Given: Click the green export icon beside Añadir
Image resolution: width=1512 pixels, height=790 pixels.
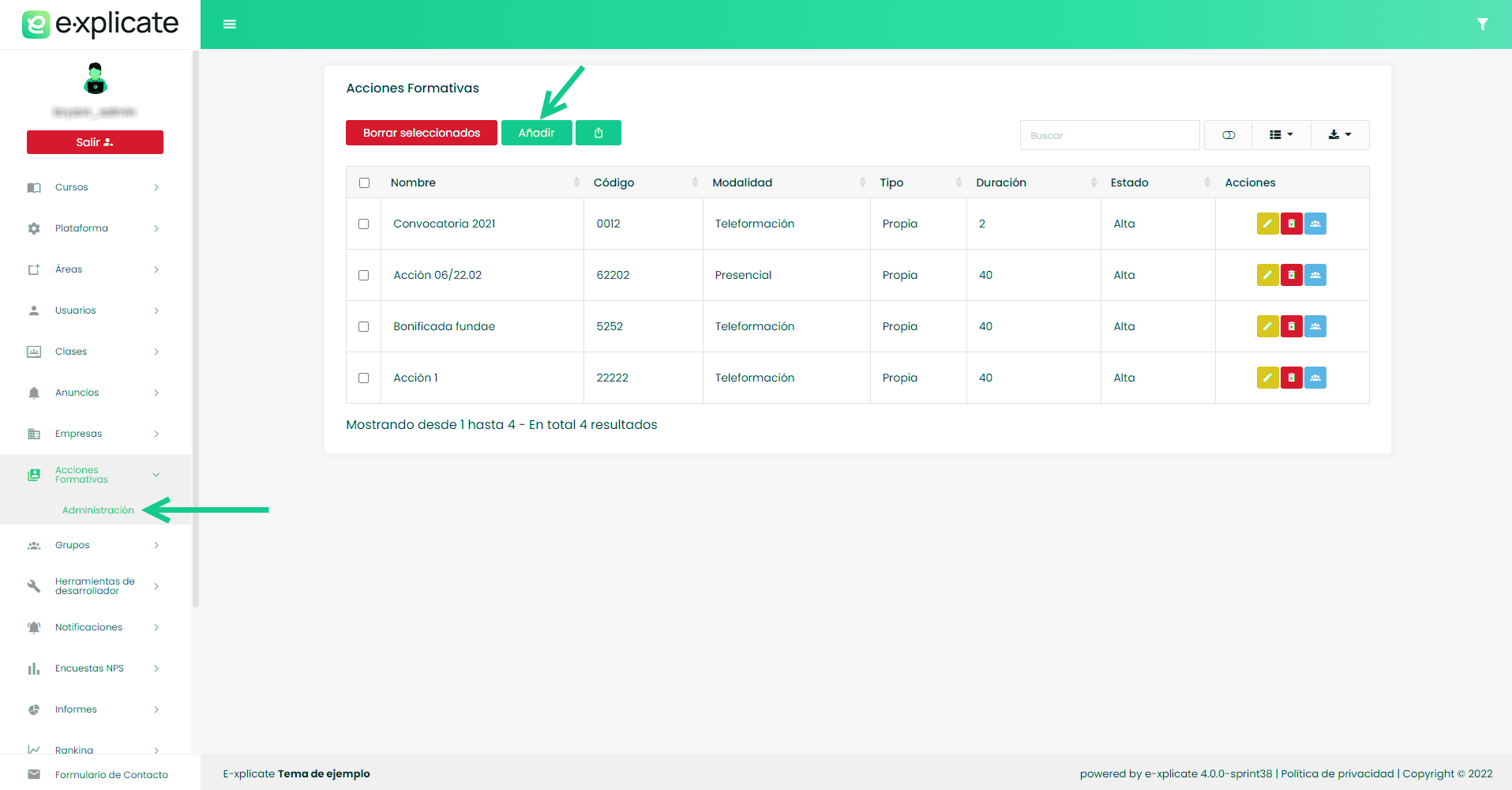Looking at the screenshot, I should point(598,133).
